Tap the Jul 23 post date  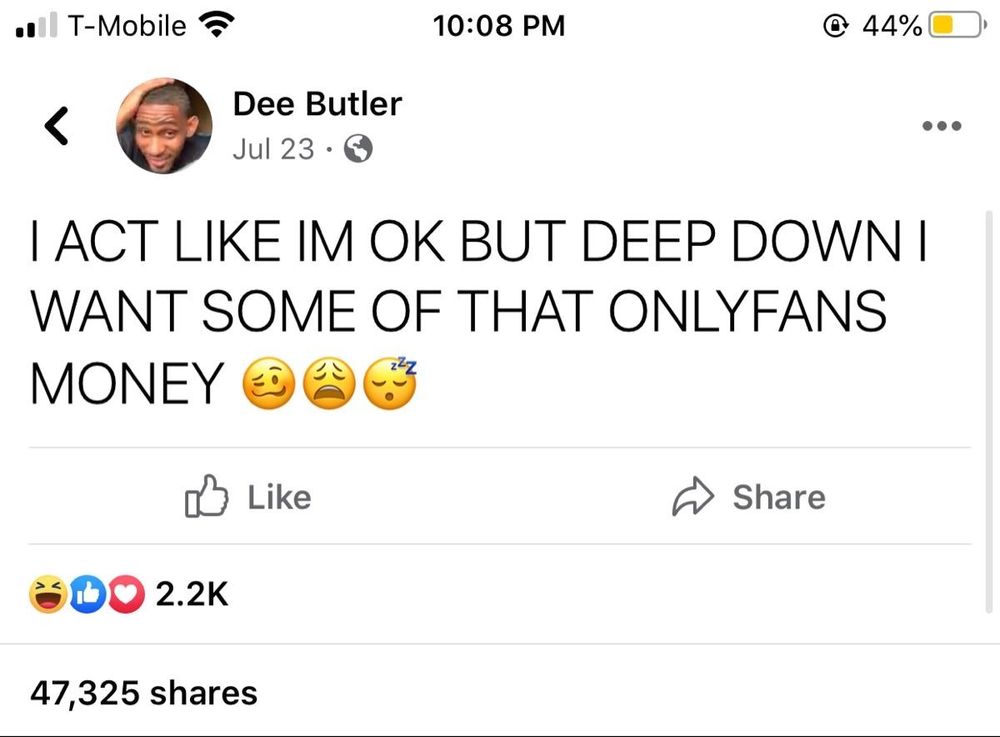pos(273,149)
